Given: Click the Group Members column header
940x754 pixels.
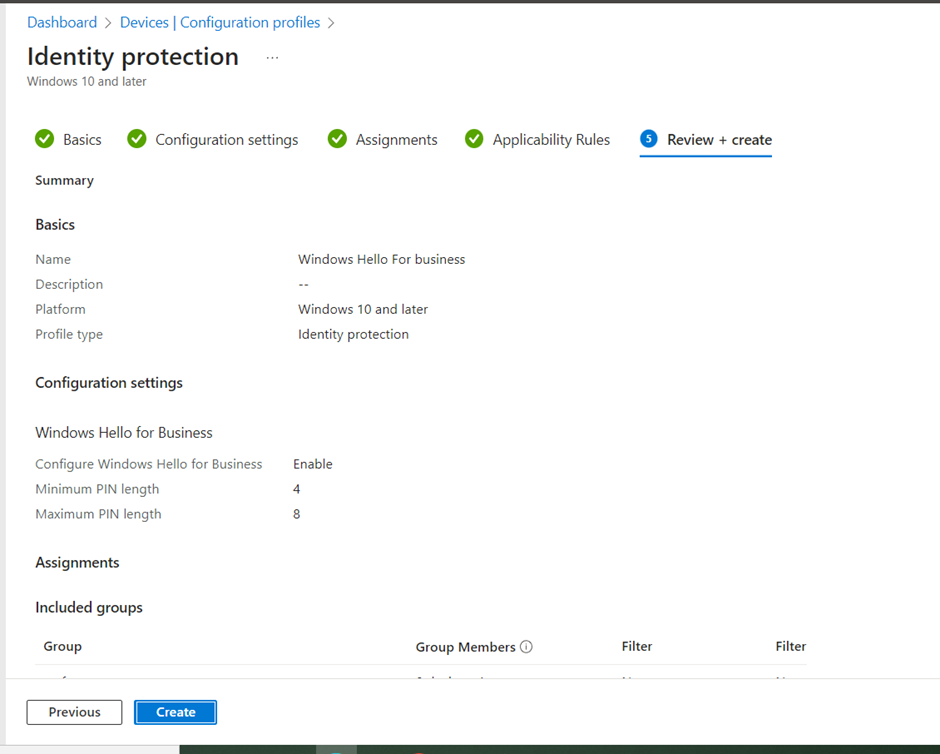Looking at the screenshot, I should [465, 647].
